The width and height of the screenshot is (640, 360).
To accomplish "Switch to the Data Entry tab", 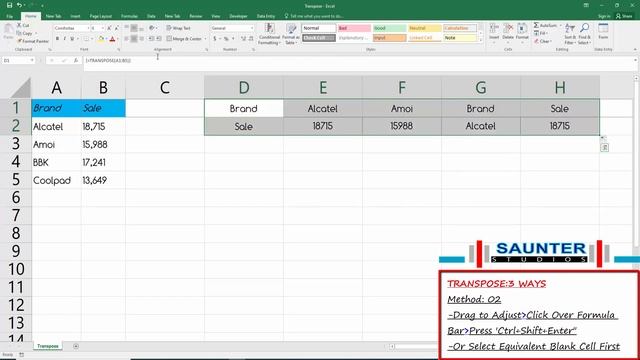I will pos(266,16).
